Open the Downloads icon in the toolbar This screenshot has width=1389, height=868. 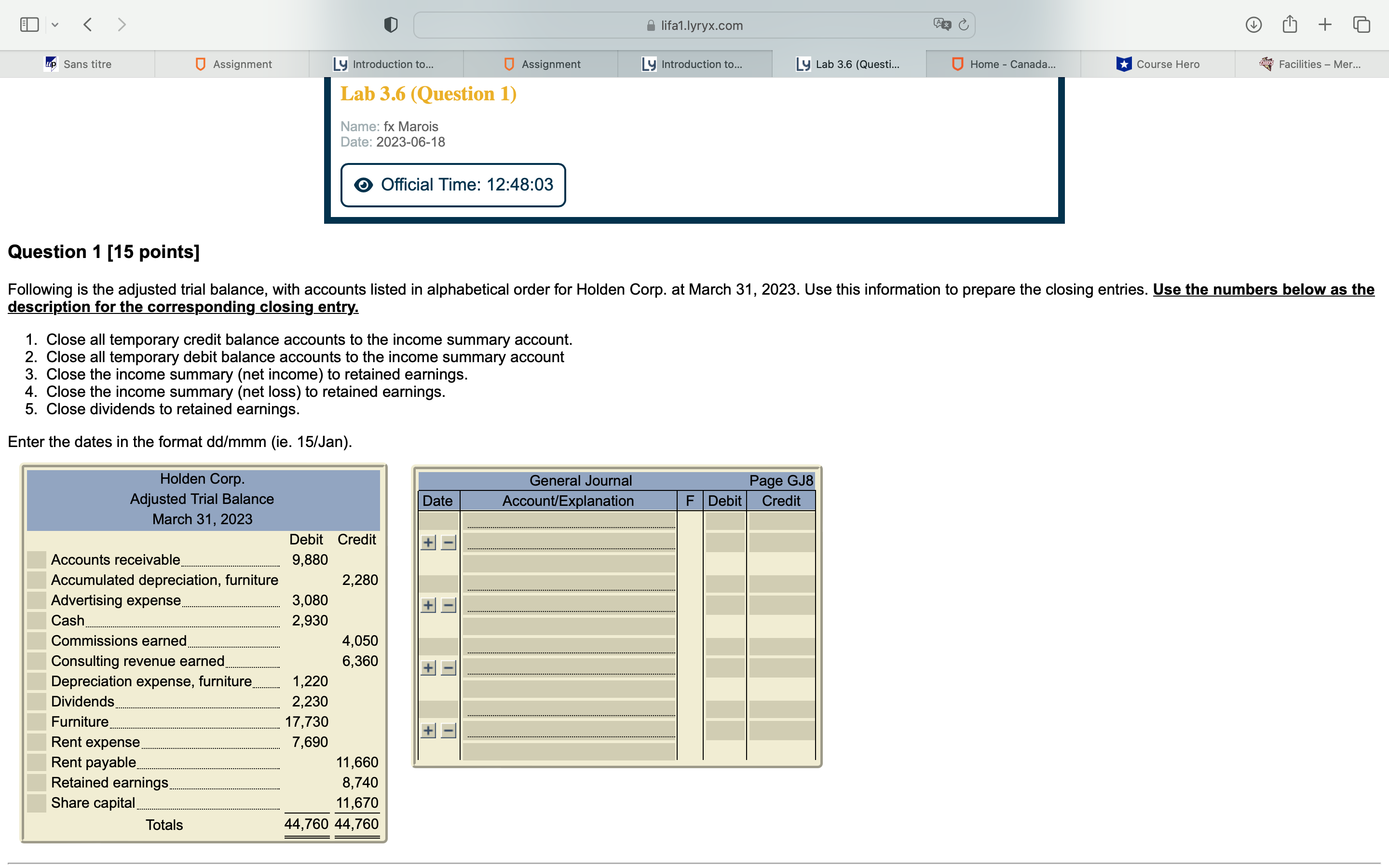pos(1254,24)
